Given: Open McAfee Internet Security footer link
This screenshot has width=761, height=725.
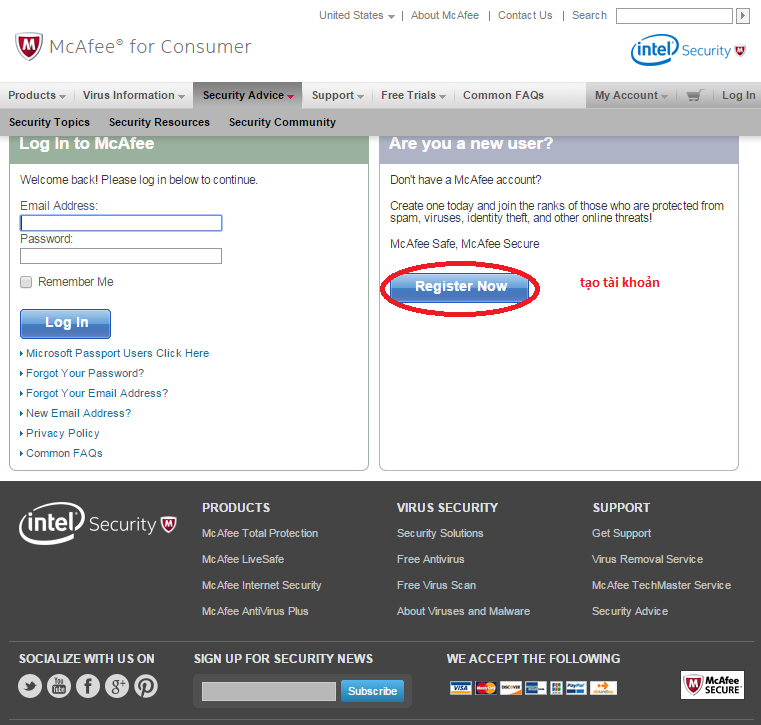Looking at the screenshot, I should click(262, 585).
